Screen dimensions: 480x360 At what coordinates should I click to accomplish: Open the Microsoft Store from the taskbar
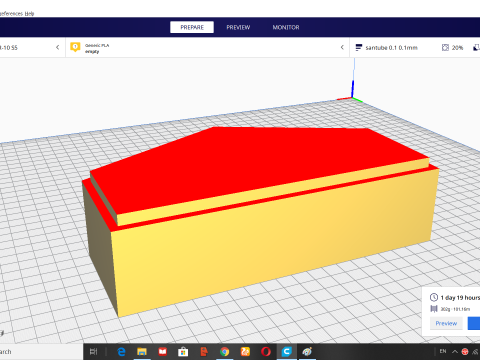(x=183, y=352)
